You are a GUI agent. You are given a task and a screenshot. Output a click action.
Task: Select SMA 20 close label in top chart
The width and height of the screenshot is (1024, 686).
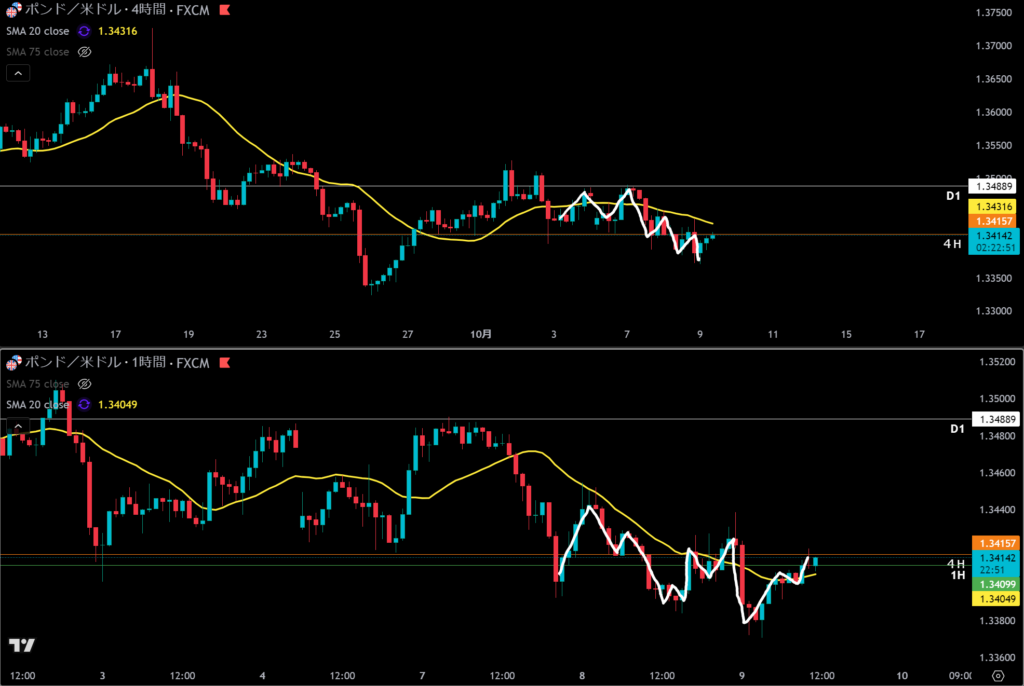tap(37, 31)
